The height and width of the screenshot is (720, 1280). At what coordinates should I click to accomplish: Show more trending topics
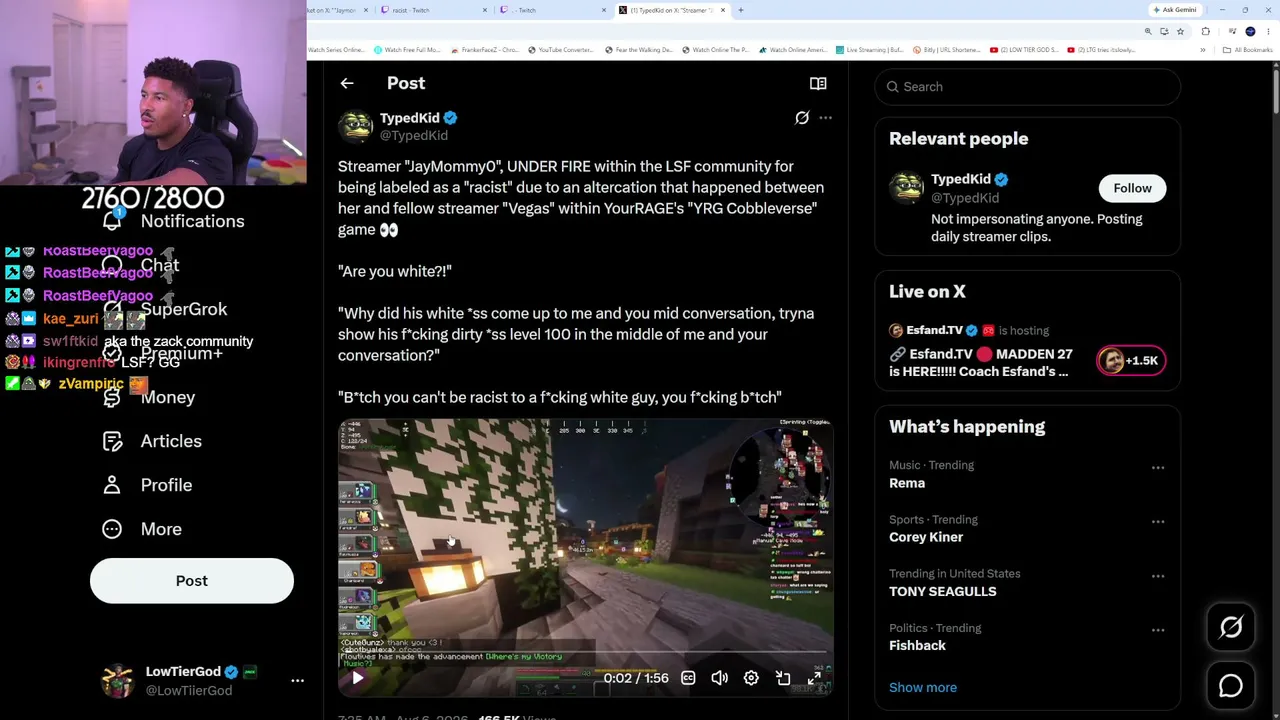tap(923, 687)
